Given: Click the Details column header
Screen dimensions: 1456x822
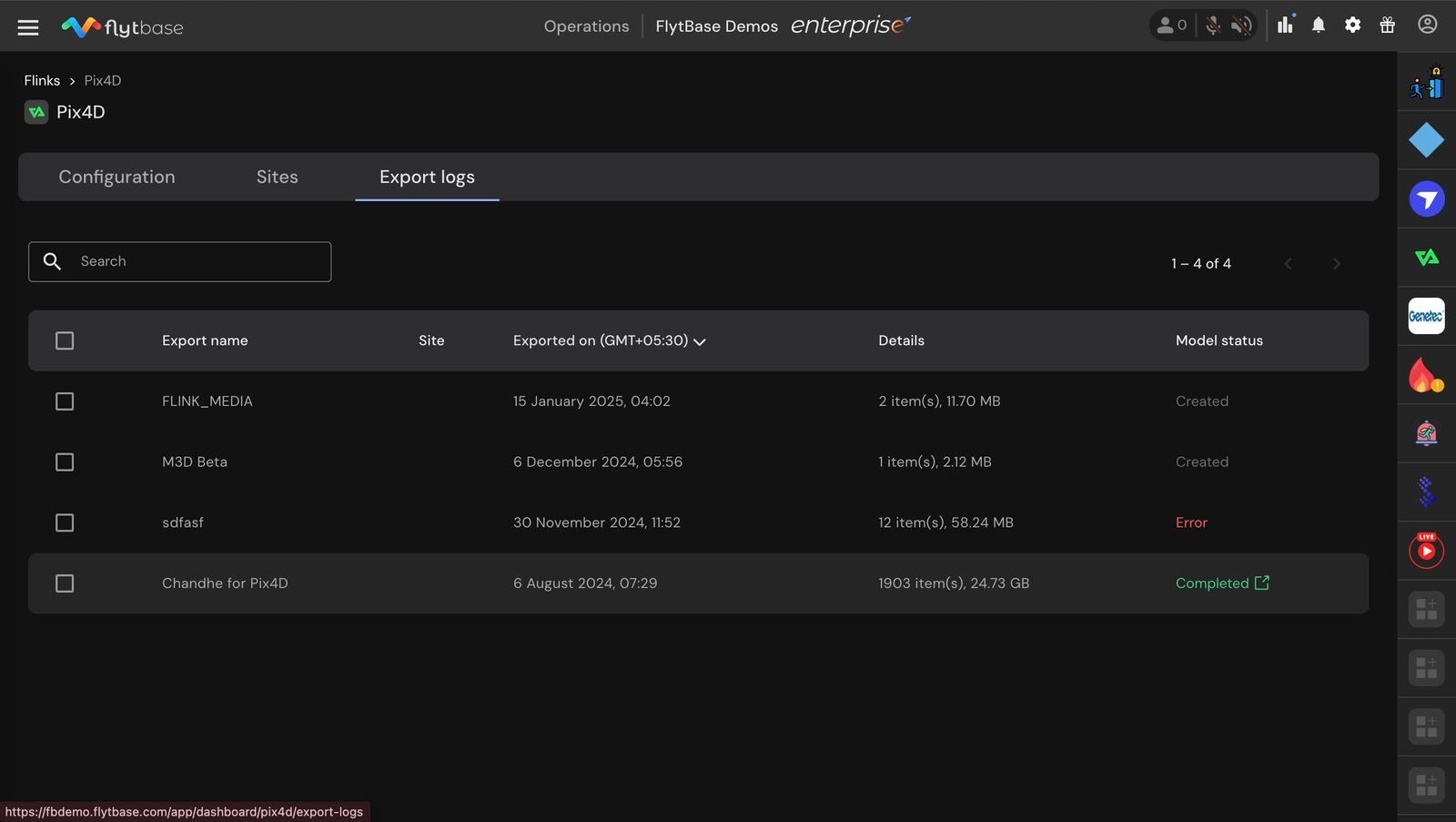Looking at the screenshot, I should 901,340.
